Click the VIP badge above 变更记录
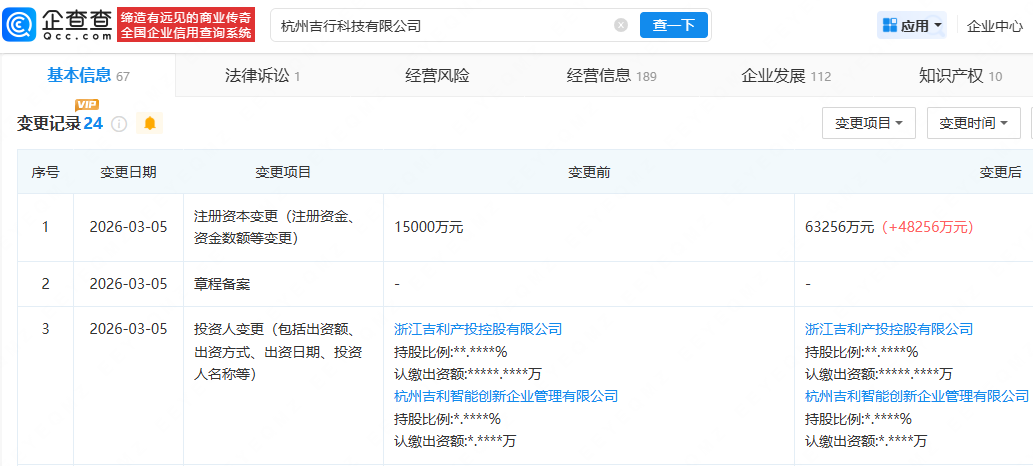Image resolution: width=1033 pixels, height=466 pixels. 87,105
